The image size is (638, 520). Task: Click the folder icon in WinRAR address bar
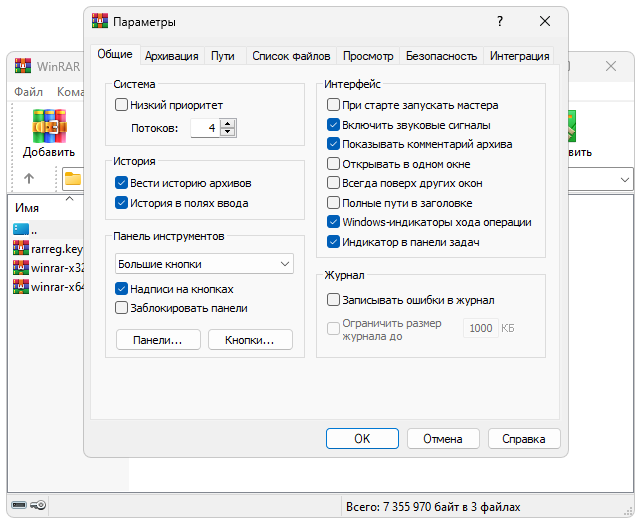click(x=73, y=179)
